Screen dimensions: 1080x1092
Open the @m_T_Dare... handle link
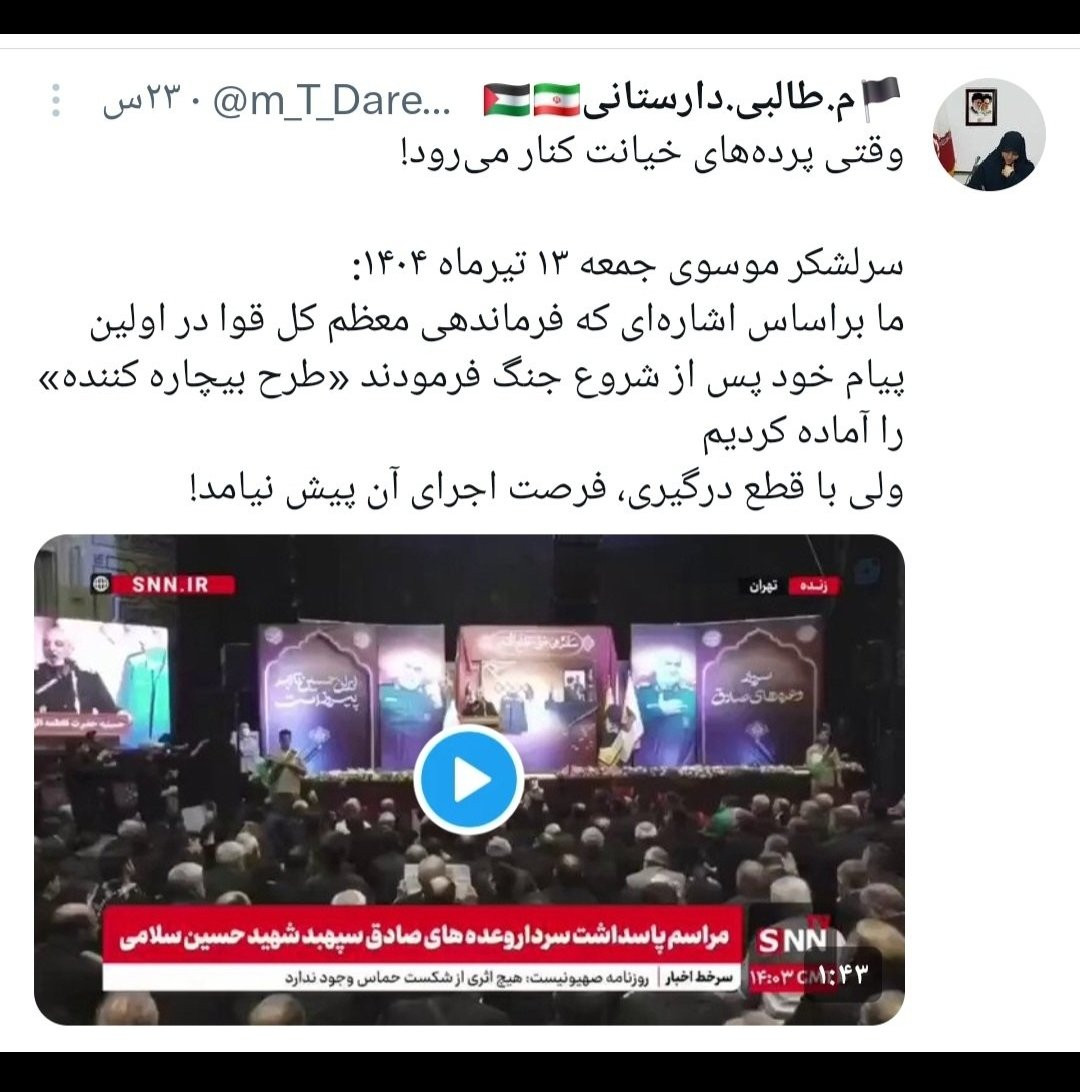[x=331, y=101]
